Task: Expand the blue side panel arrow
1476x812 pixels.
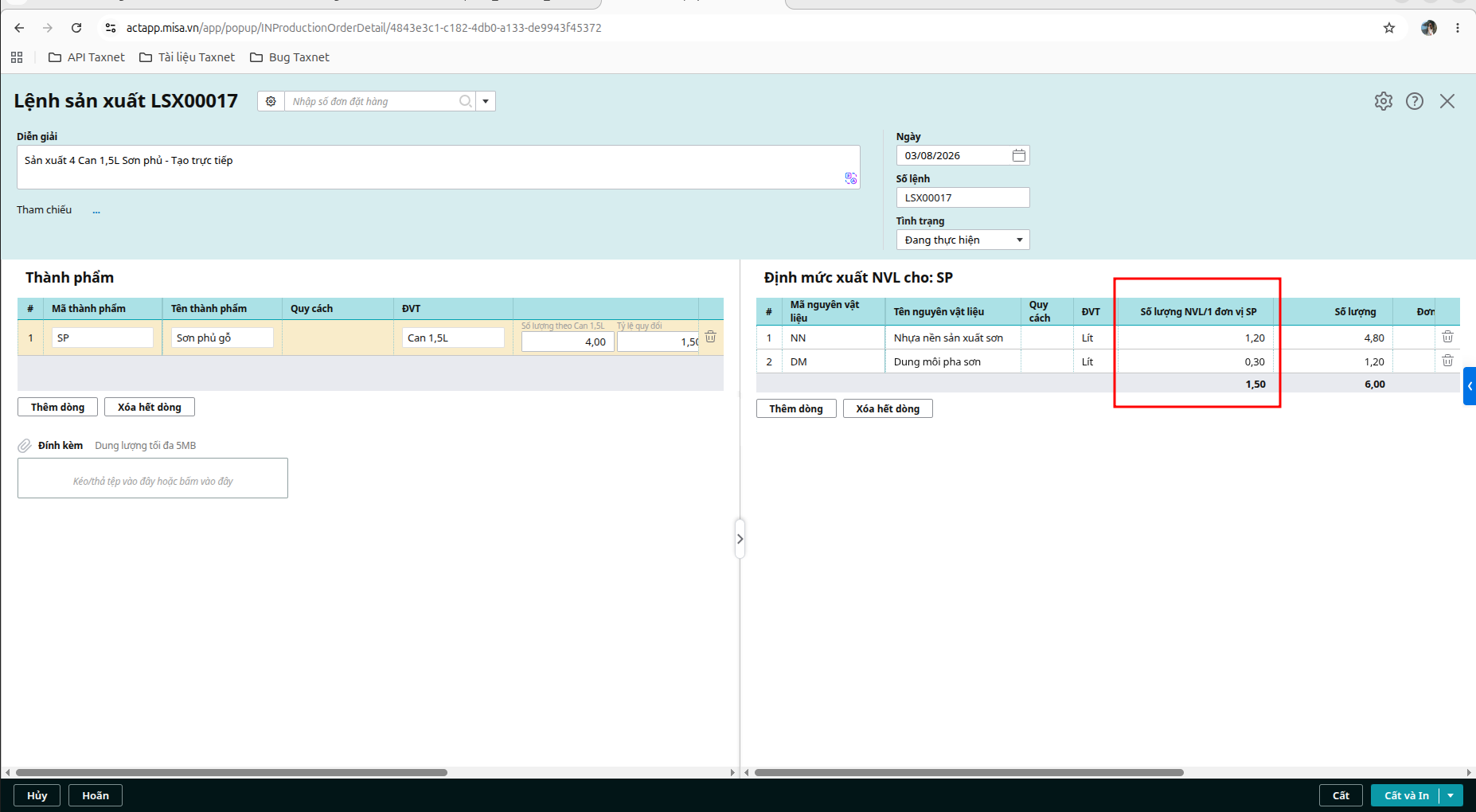Action: [x=1470, y=386]
